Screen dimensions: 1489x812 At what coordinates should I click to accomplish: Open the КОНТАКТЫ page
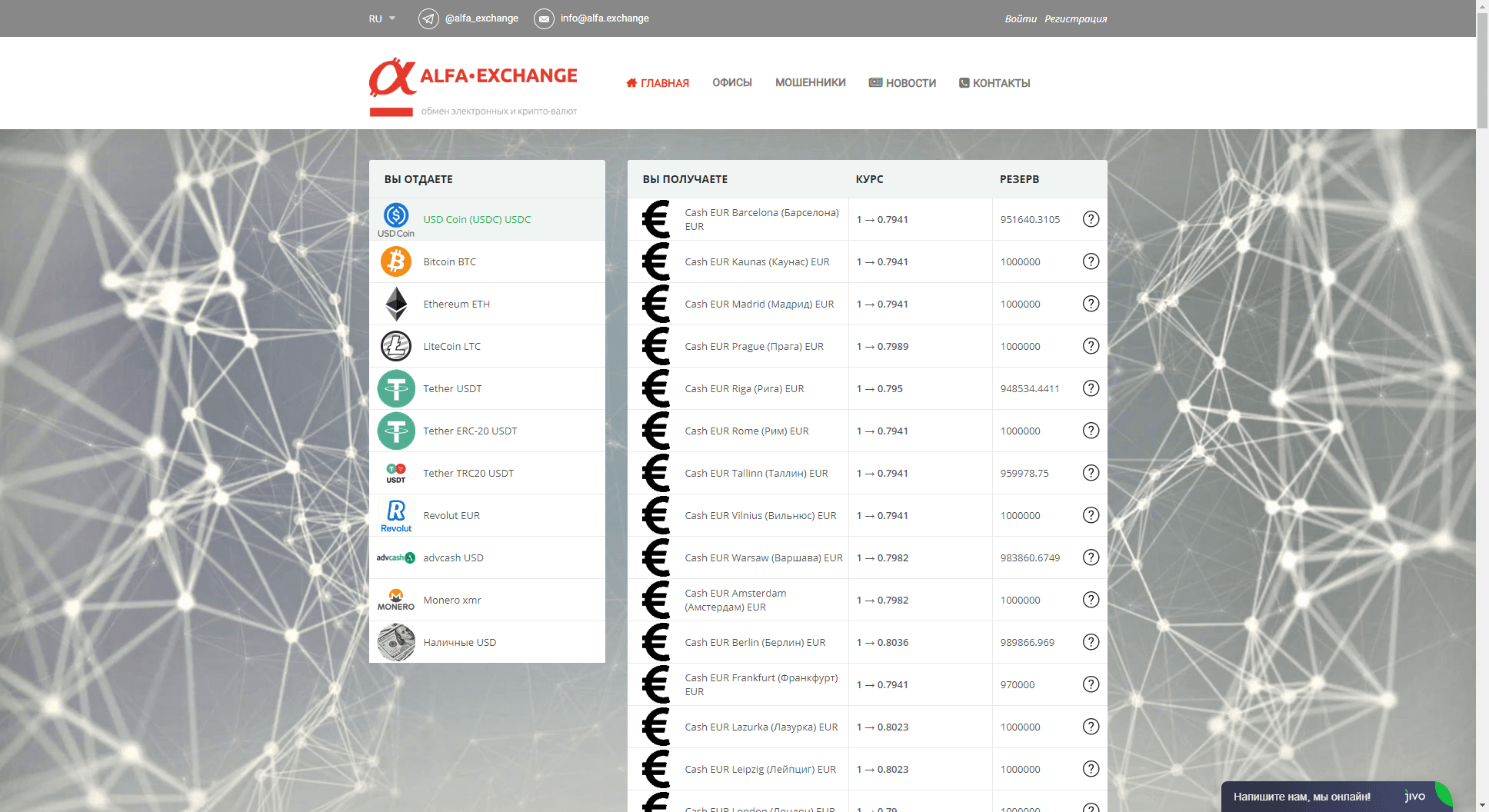[x=1001, y=82]
